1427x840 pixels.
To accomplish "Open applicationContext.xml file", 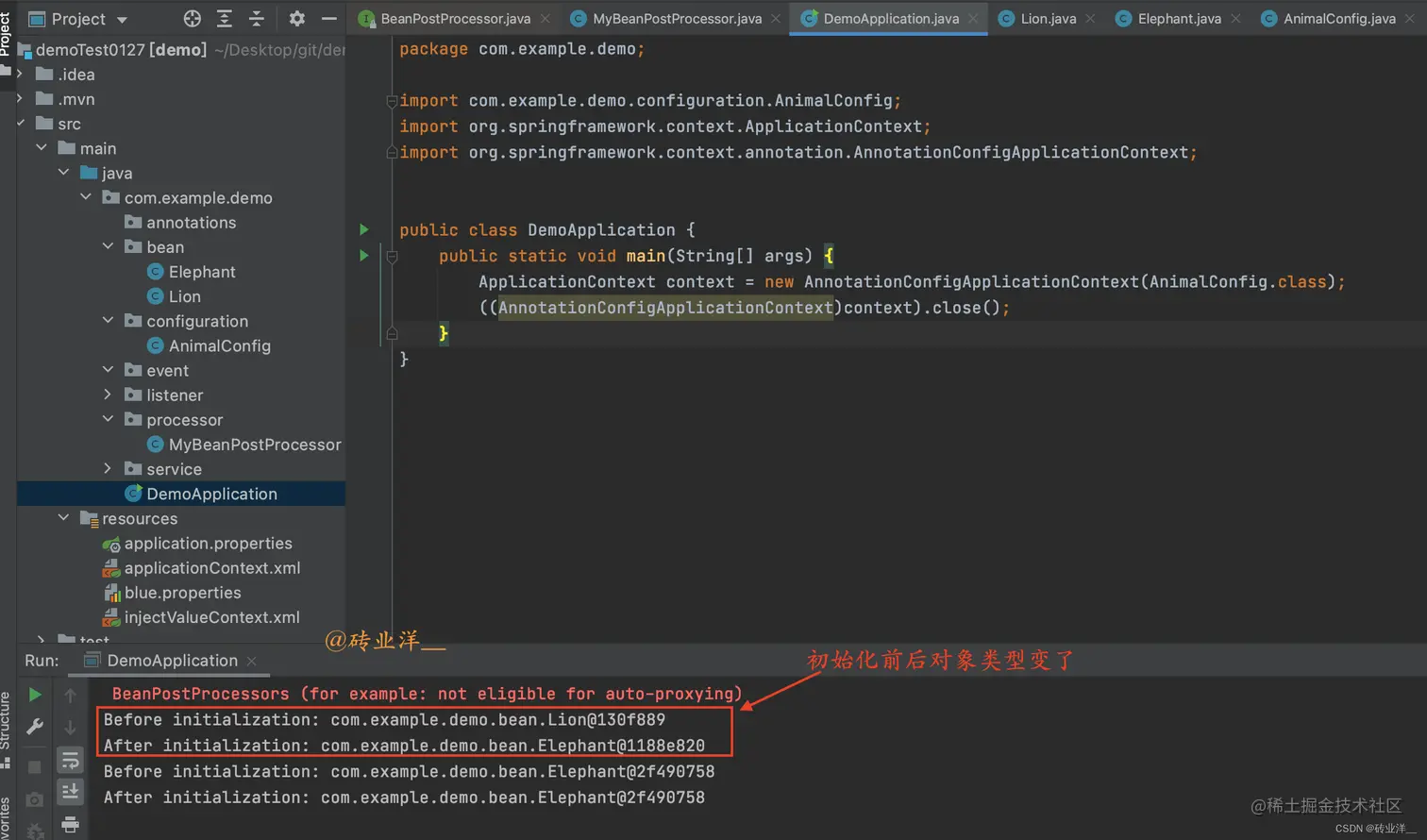I will [x=202, y=568].
